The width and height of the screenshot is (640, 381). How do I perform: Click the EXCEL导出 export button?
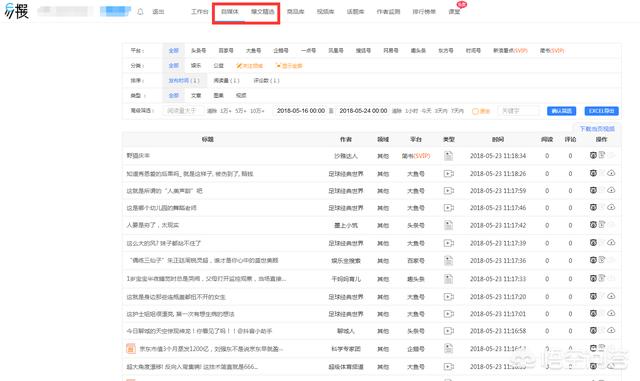click(602, 111)
